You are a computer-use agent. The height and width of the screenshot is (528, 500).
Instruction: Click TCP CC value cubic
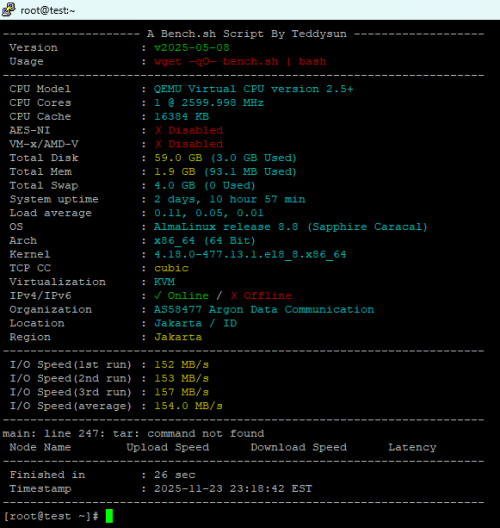coord(171,268)
